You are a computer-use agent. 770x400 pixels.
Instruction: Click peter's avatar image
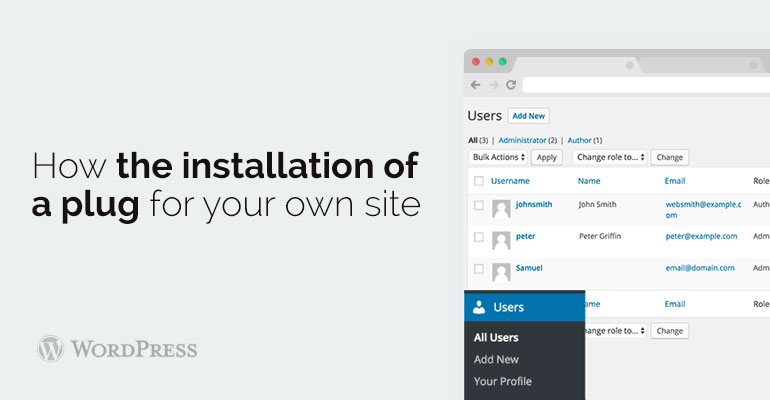pos(501,239)
